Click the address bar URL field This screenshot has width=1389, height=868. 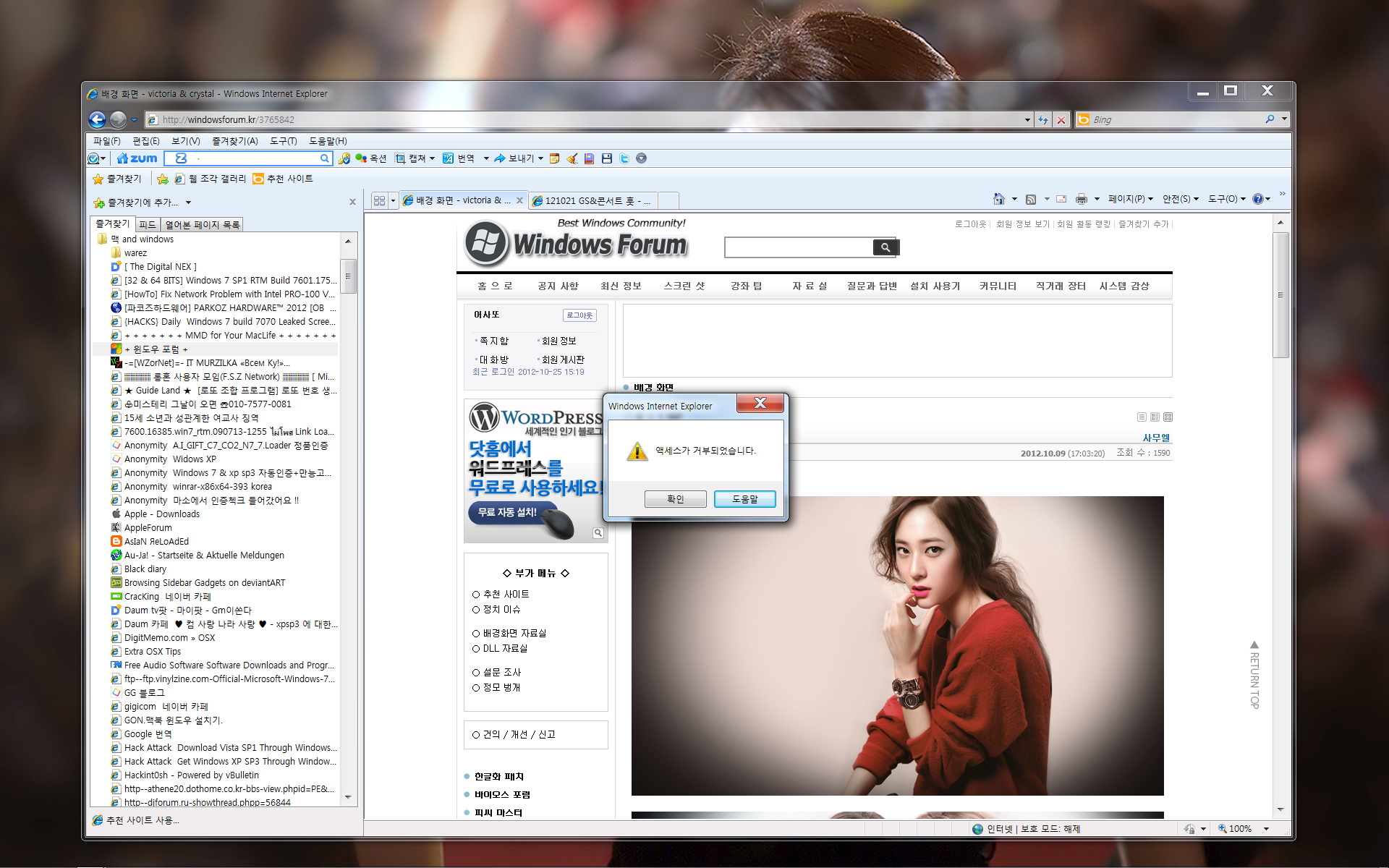point(585,120)
